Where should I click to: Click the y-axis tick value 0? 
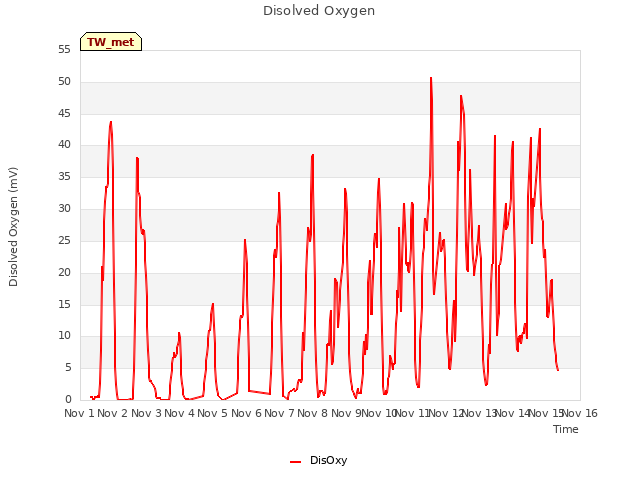68,399
